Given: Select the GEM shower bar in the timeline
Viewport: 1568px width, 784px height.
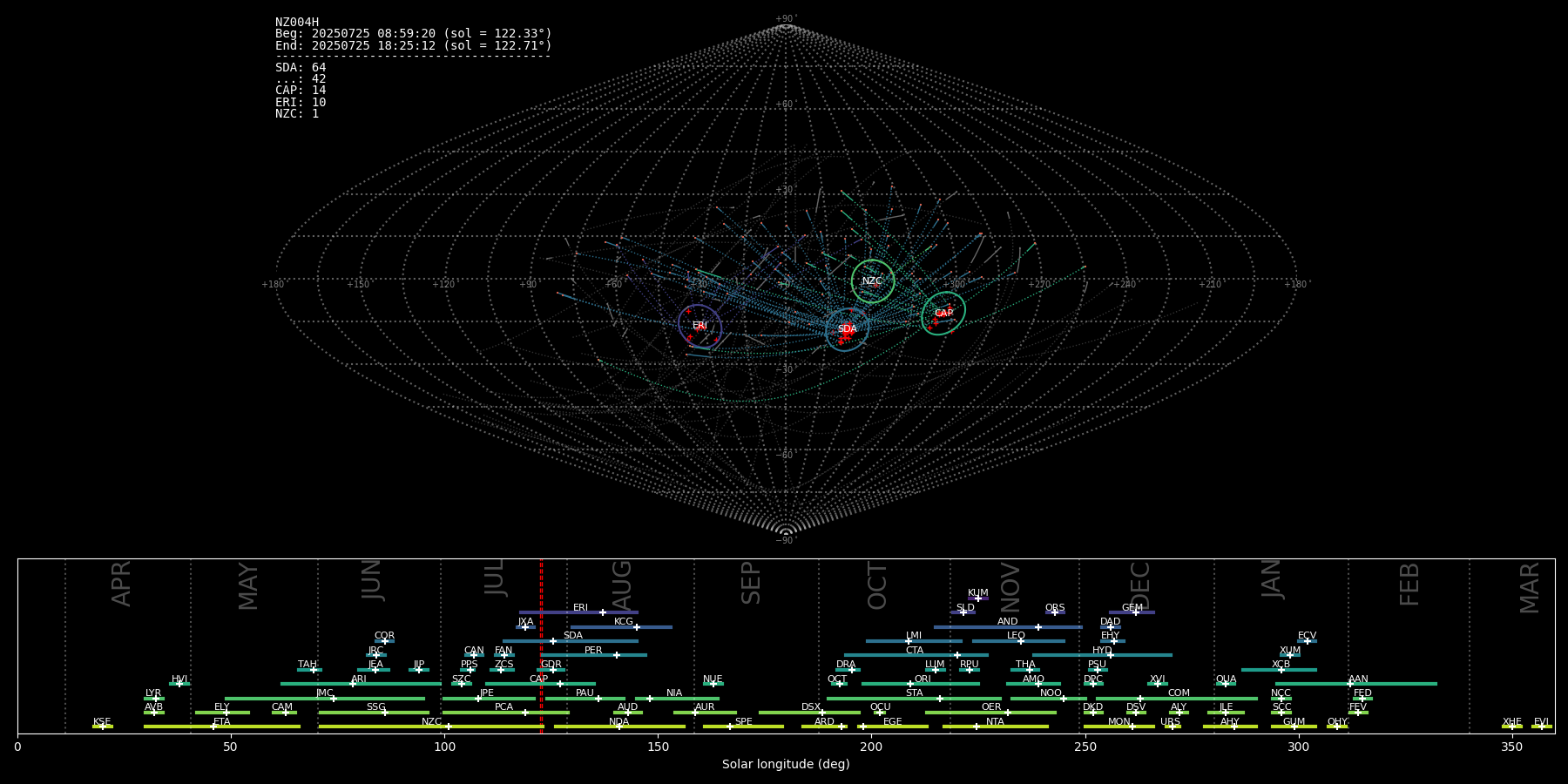Looking at the screenshot, I should click(x=1132, y=612).
